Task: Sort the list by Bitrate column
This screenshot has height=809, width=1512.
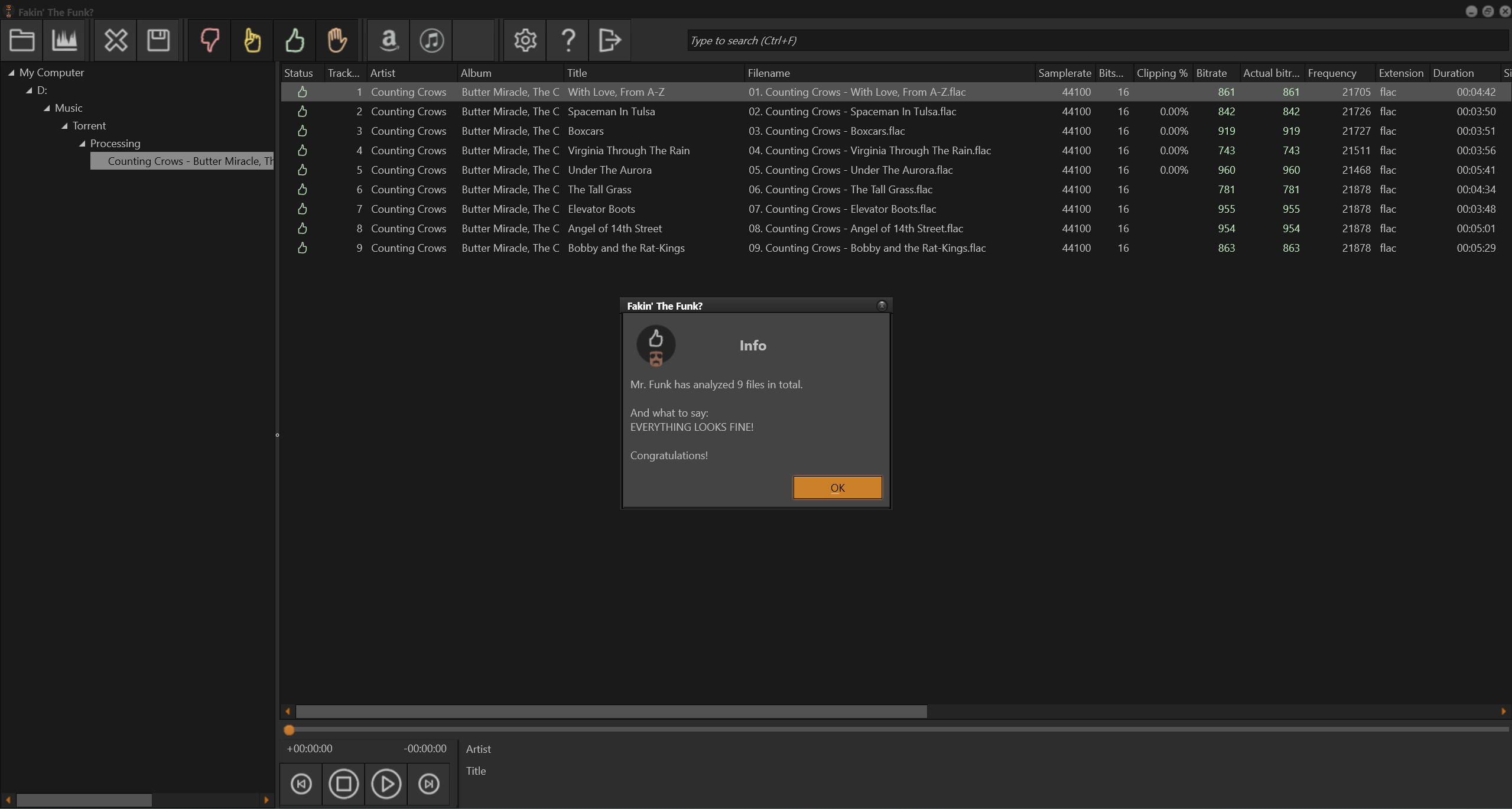Action: tap(1211, 73)
